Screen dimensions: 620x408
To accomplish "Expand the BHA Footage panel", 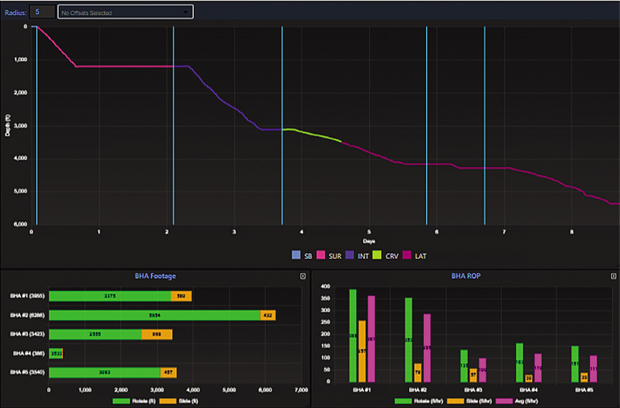I will [302, 275].
